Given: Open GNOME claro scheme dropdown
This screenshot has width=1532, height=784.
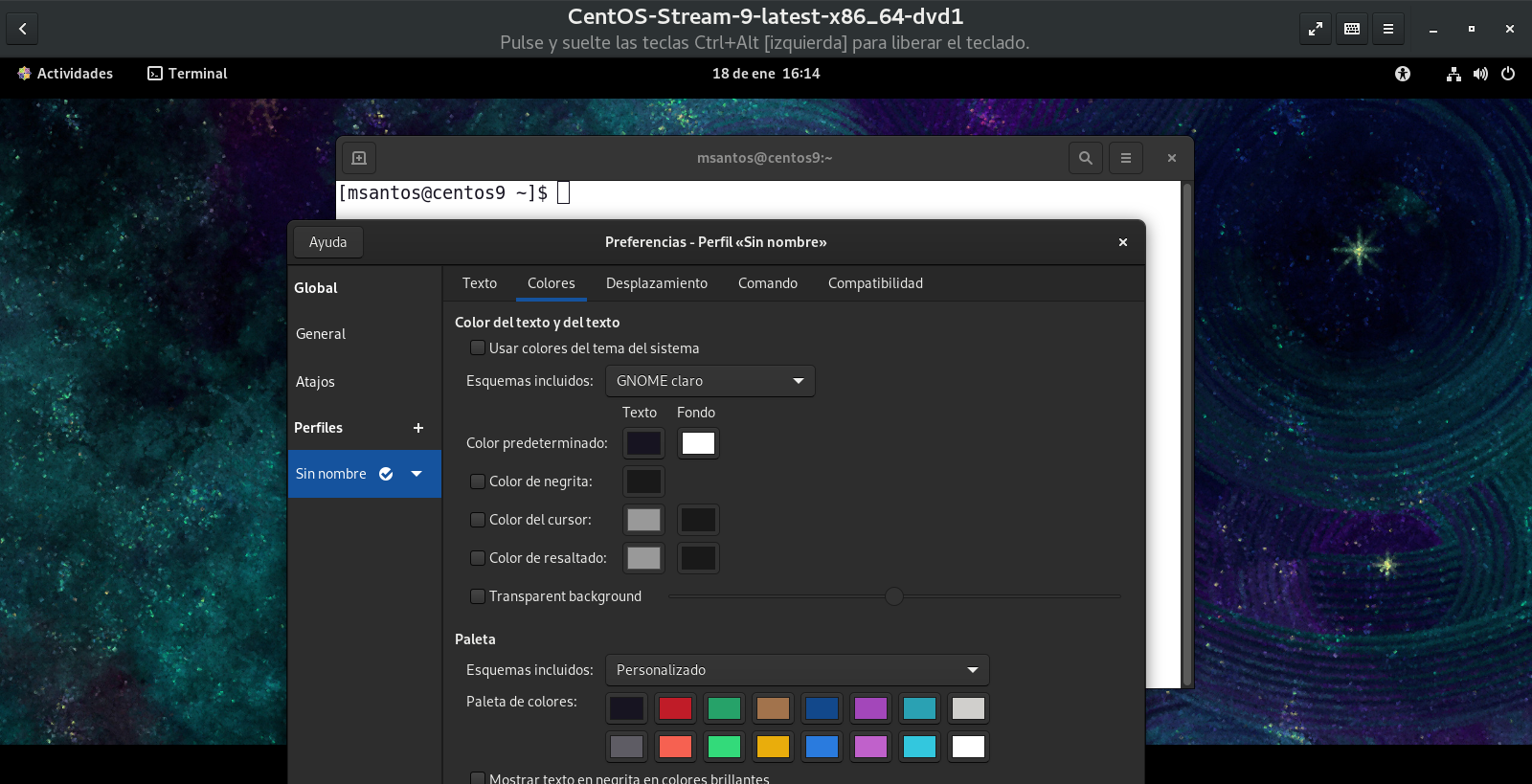Looking at the screenshot, I should (710, 381).
